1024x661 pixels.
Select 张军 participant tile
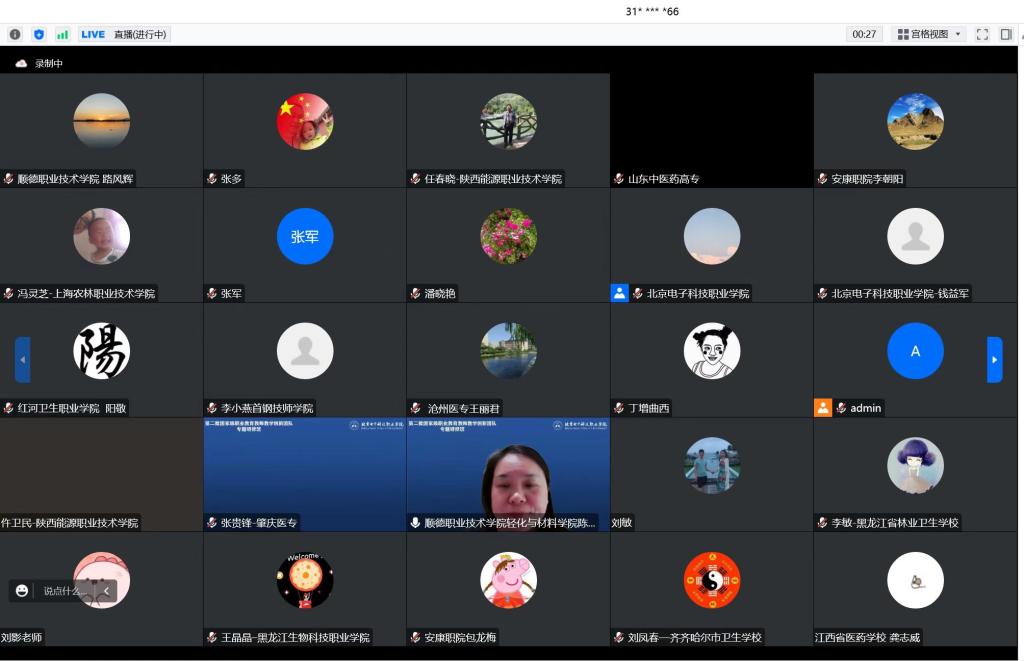point(305,237)
